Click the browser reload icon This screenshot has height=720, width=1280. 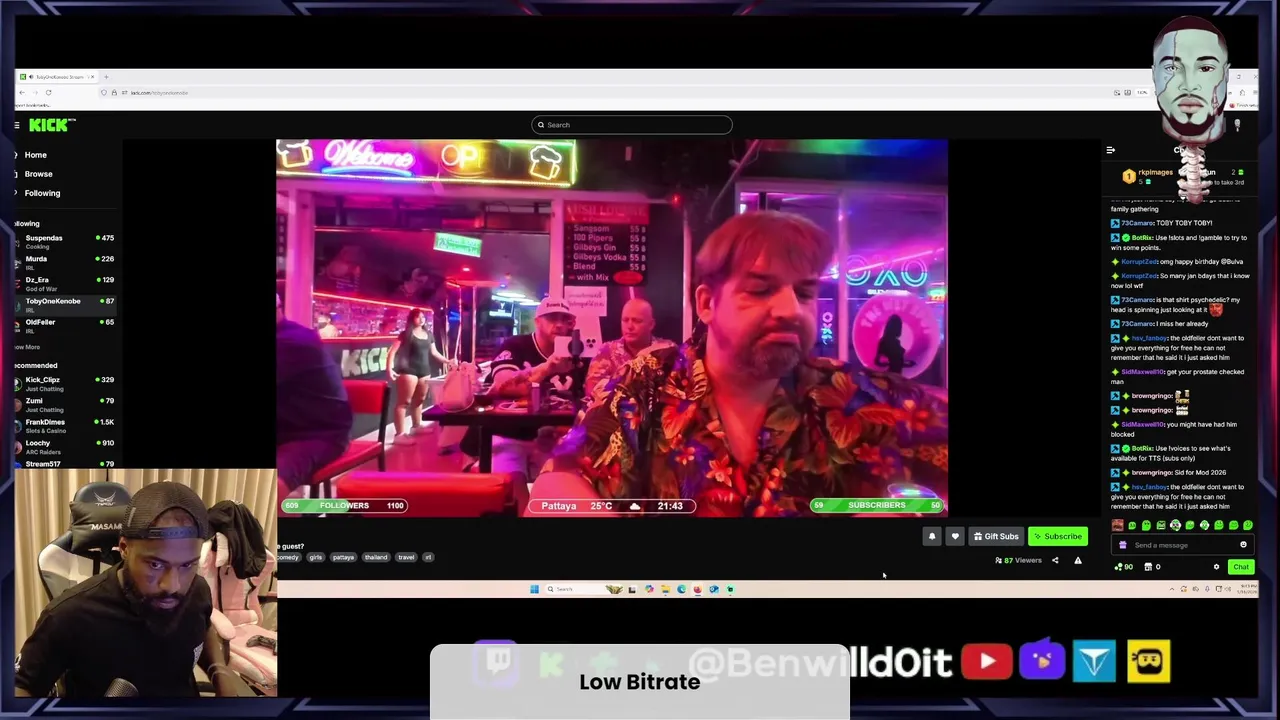coord(48,93)
